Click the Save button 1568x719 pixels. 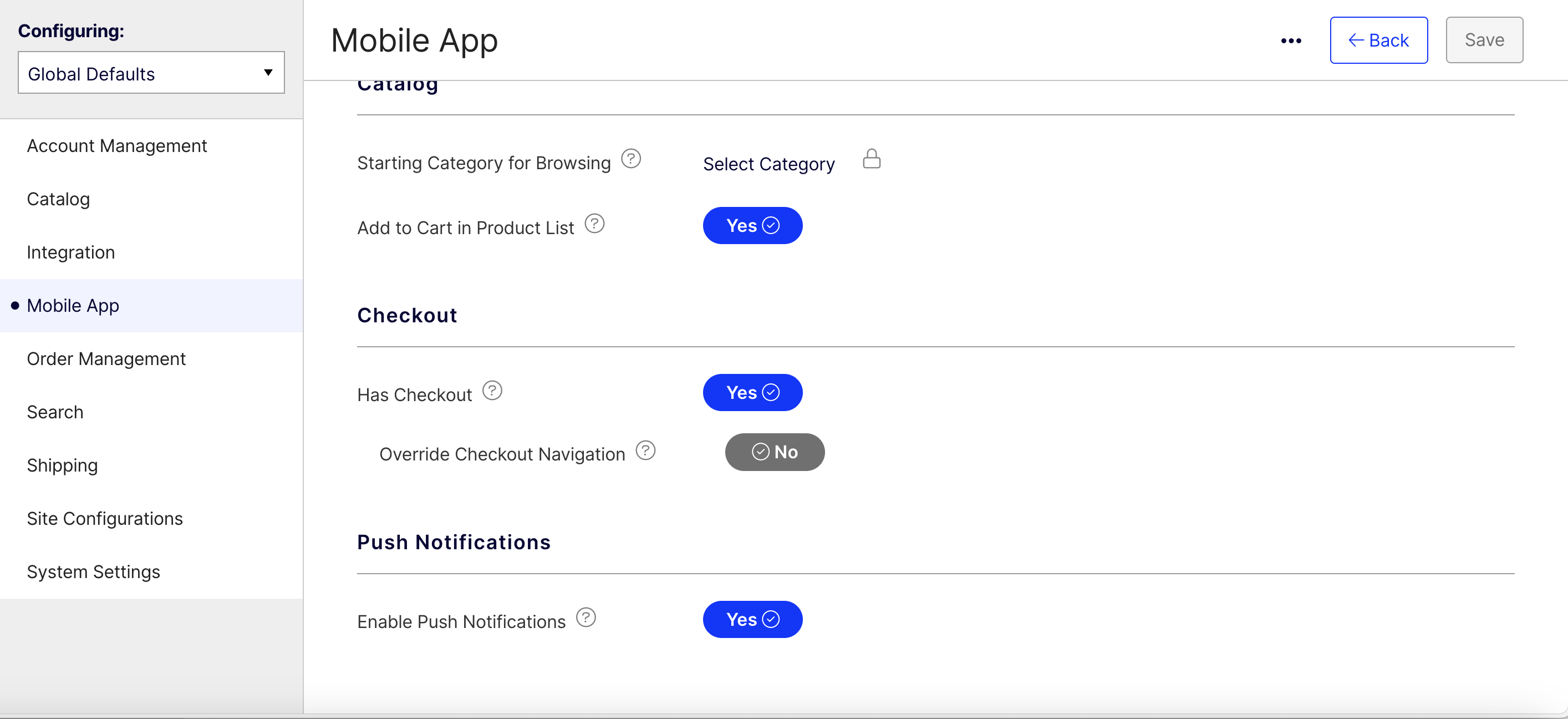pos(1484,40)
